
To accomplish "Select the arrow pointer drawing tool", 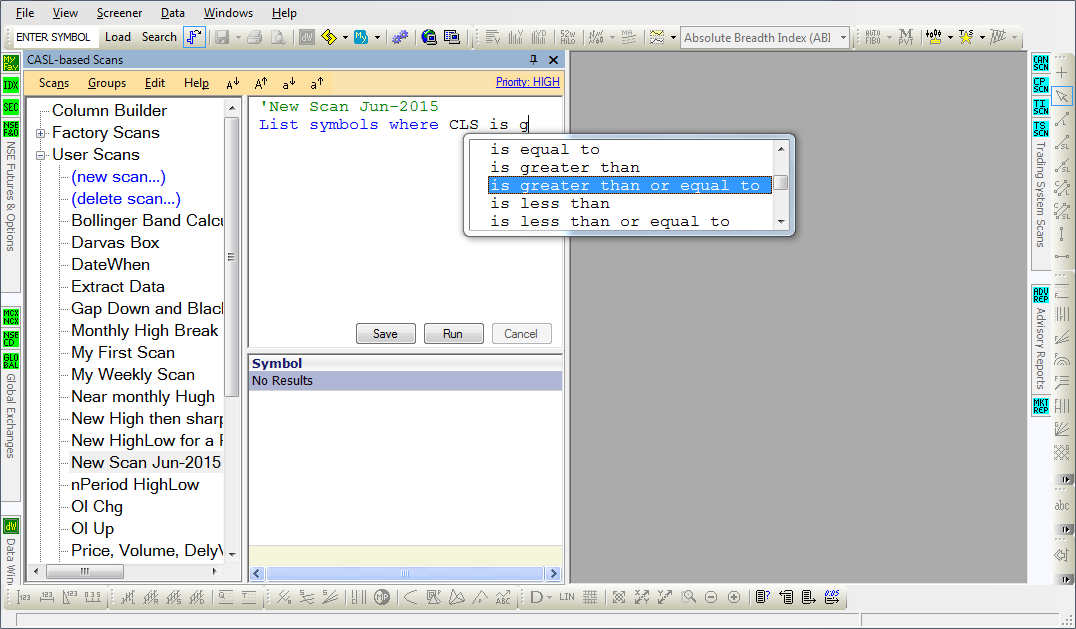I will (x=1062, y=96).
